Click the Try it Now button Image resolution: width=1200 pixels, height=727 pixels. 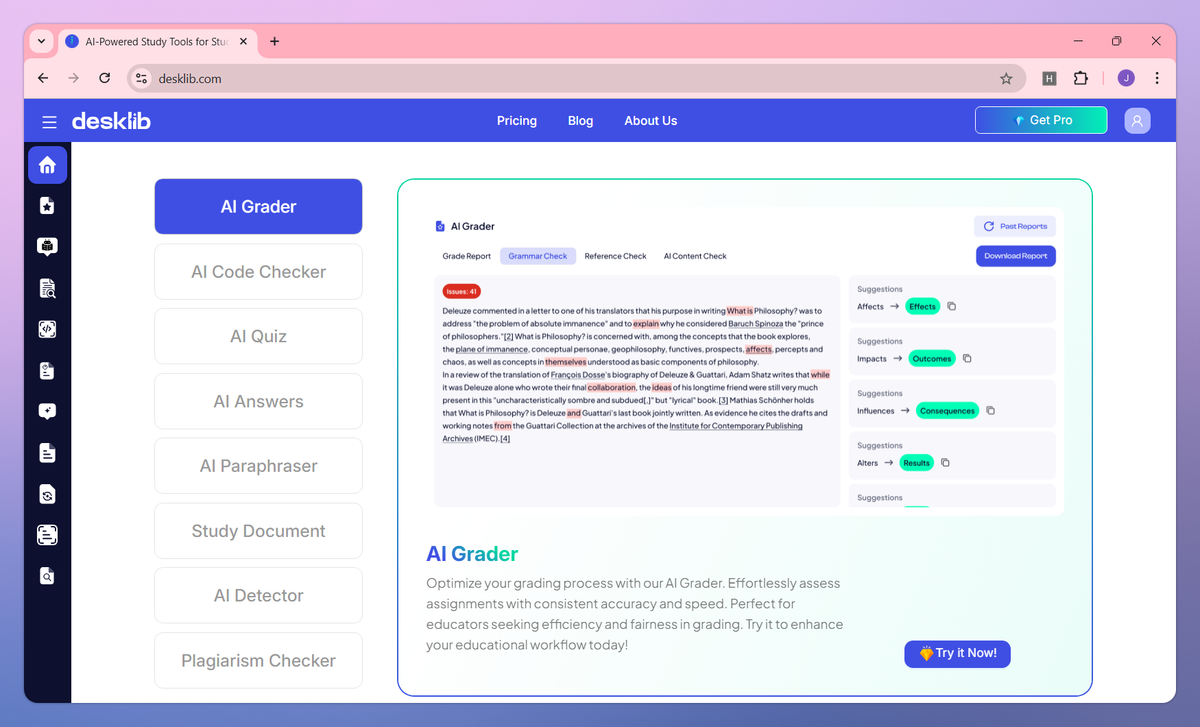pos(957,653)
